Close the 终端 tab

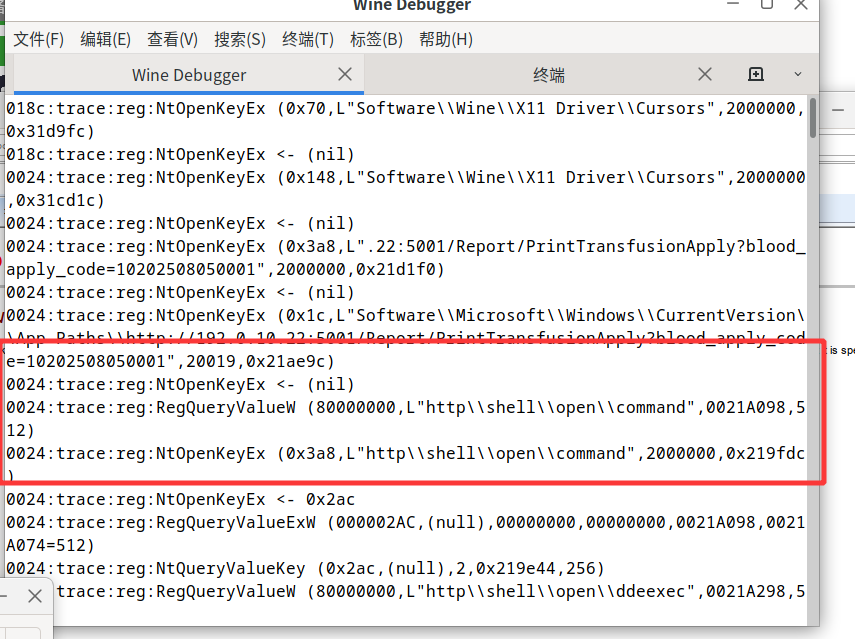coord(705,74)
